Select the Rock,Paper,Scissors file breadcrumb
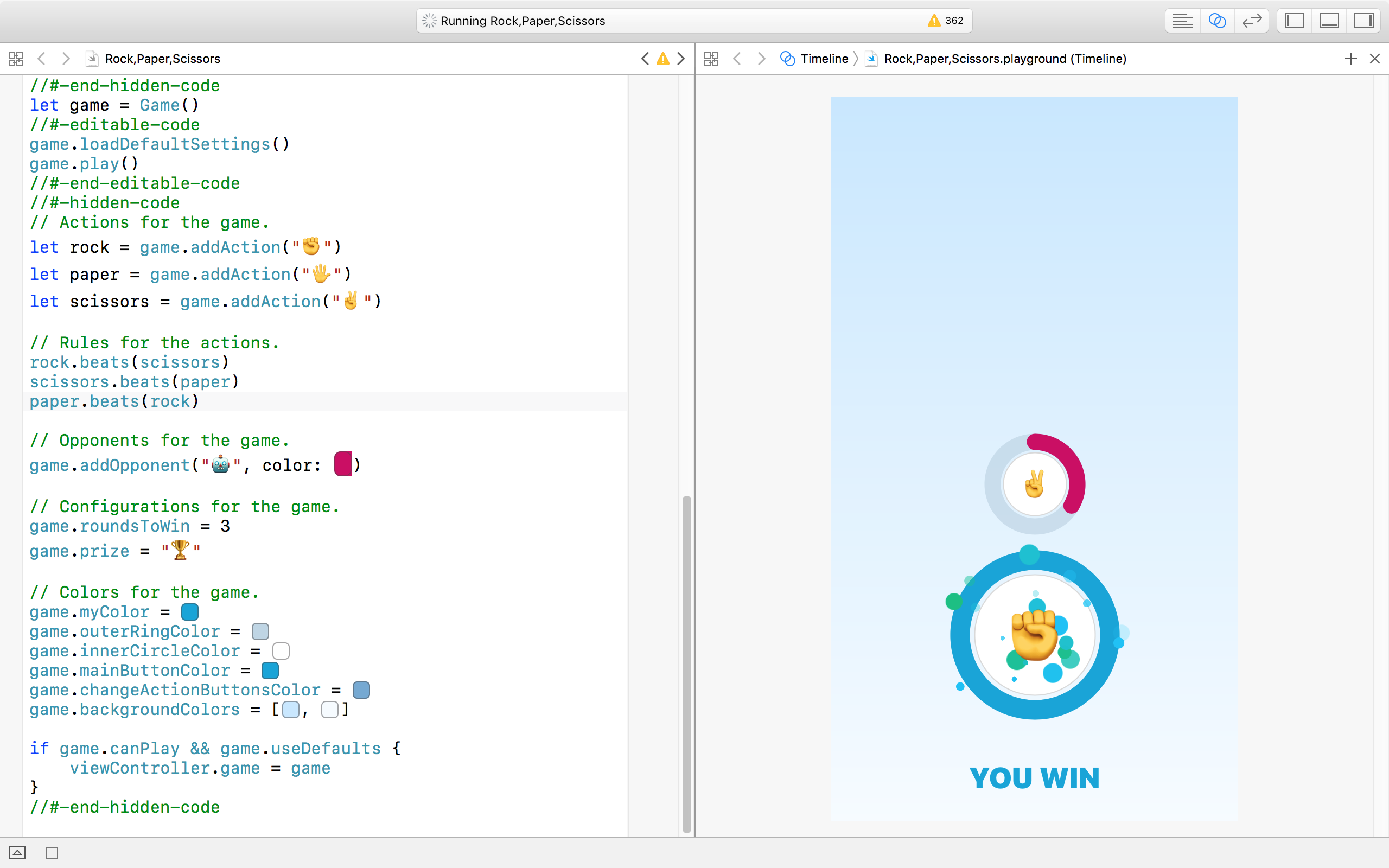The image size is (1389, 868). point(162,59)
